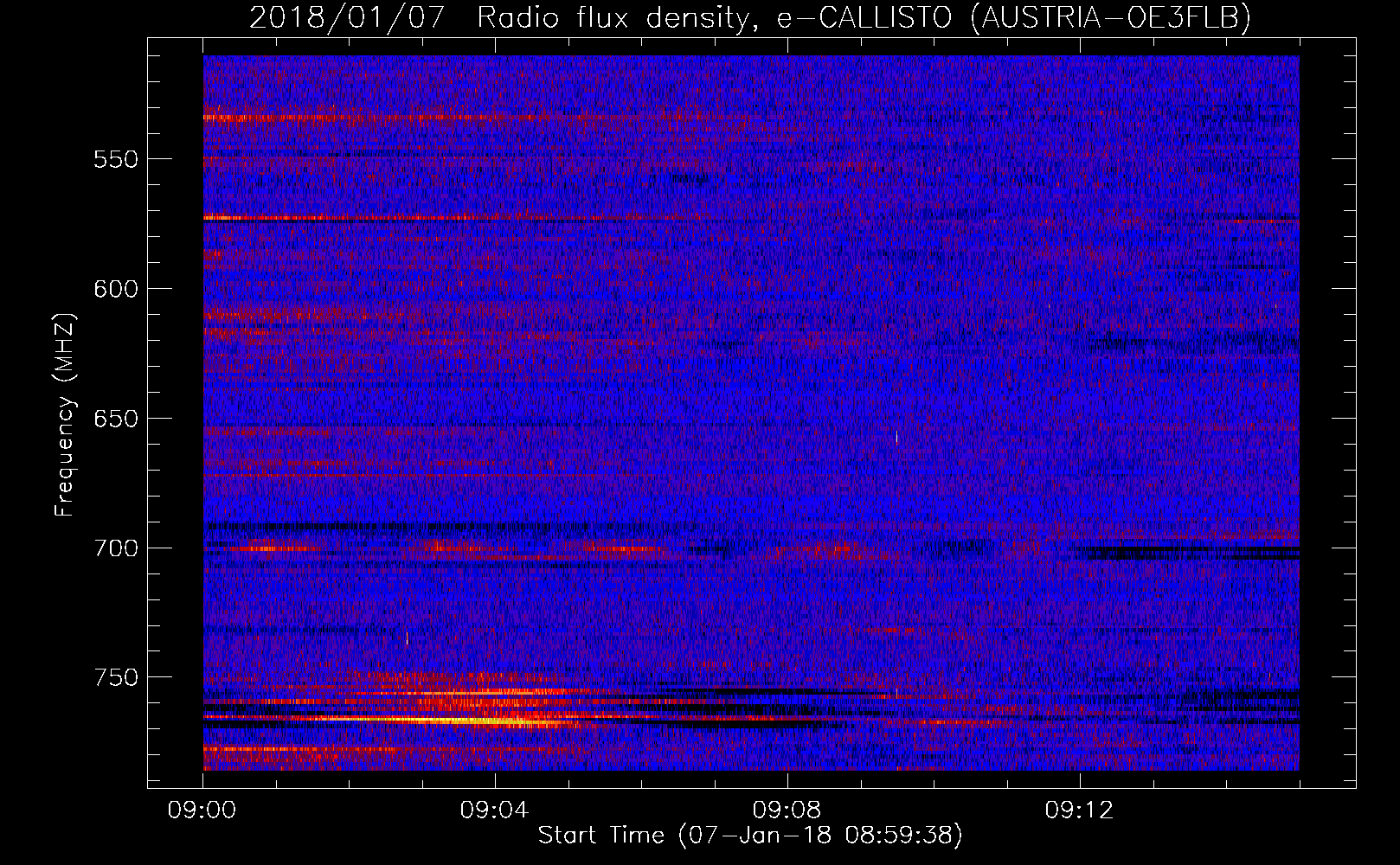Click the 750 frequency tick label

(x=116, y=677)
